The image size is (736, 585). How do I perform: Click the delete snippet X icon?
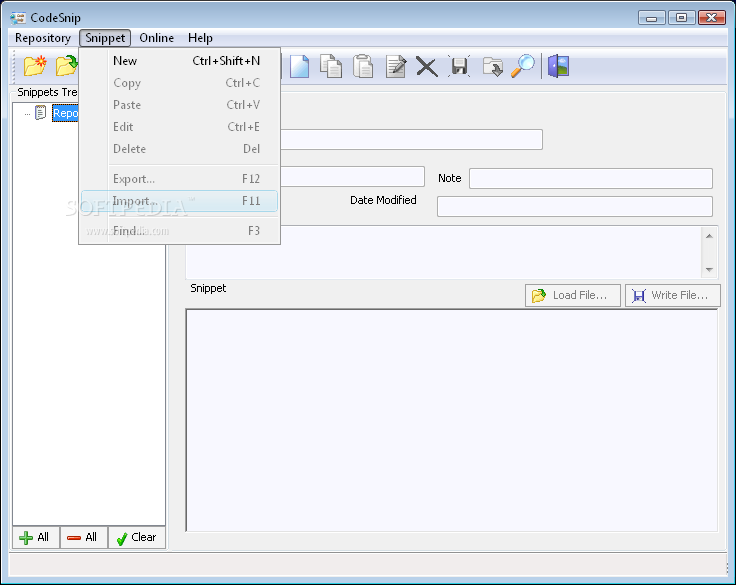point(427,67)
